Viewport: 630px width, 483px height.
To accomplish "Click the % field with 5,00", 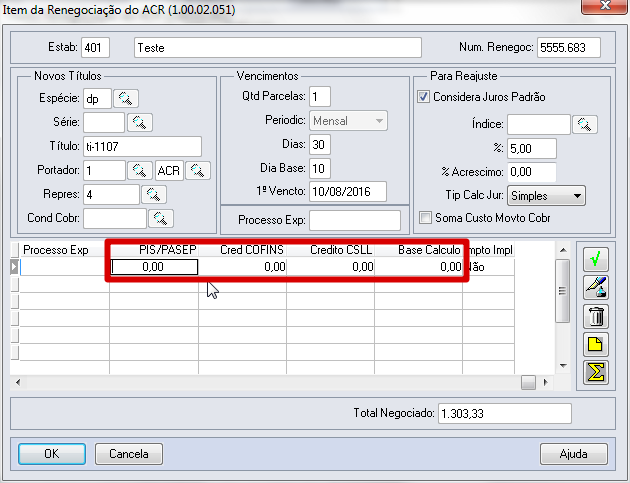I will (532, 149).
